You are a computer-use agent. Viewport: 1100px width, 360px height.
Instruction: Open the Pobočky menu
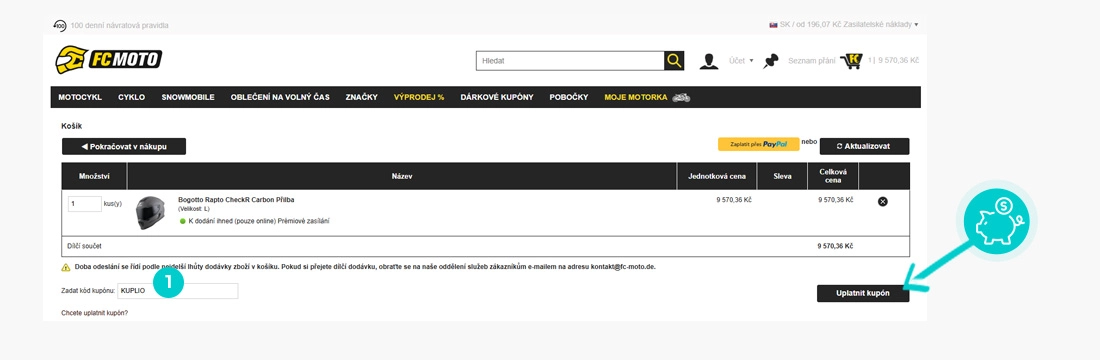click(x=568, y=97)
